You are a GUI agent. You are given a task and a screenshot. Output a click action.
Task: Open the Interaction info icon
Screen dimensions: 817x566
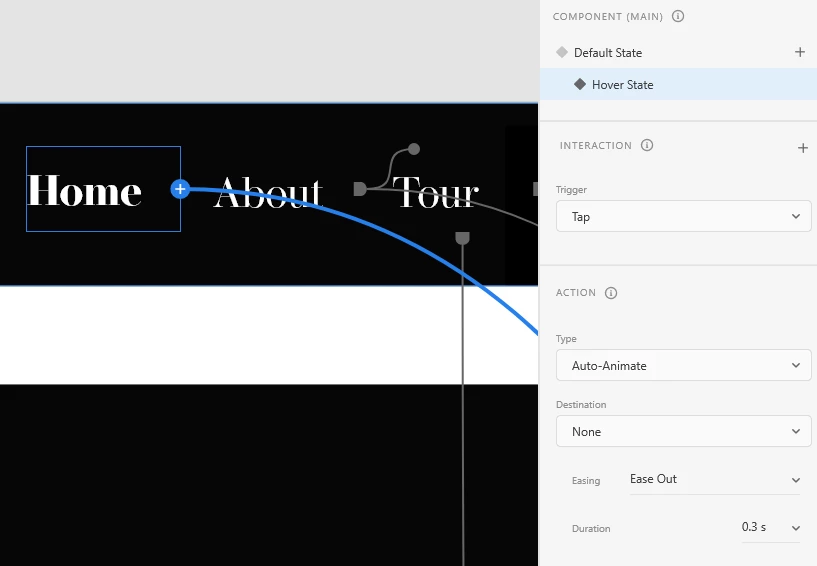click(647, 145)
